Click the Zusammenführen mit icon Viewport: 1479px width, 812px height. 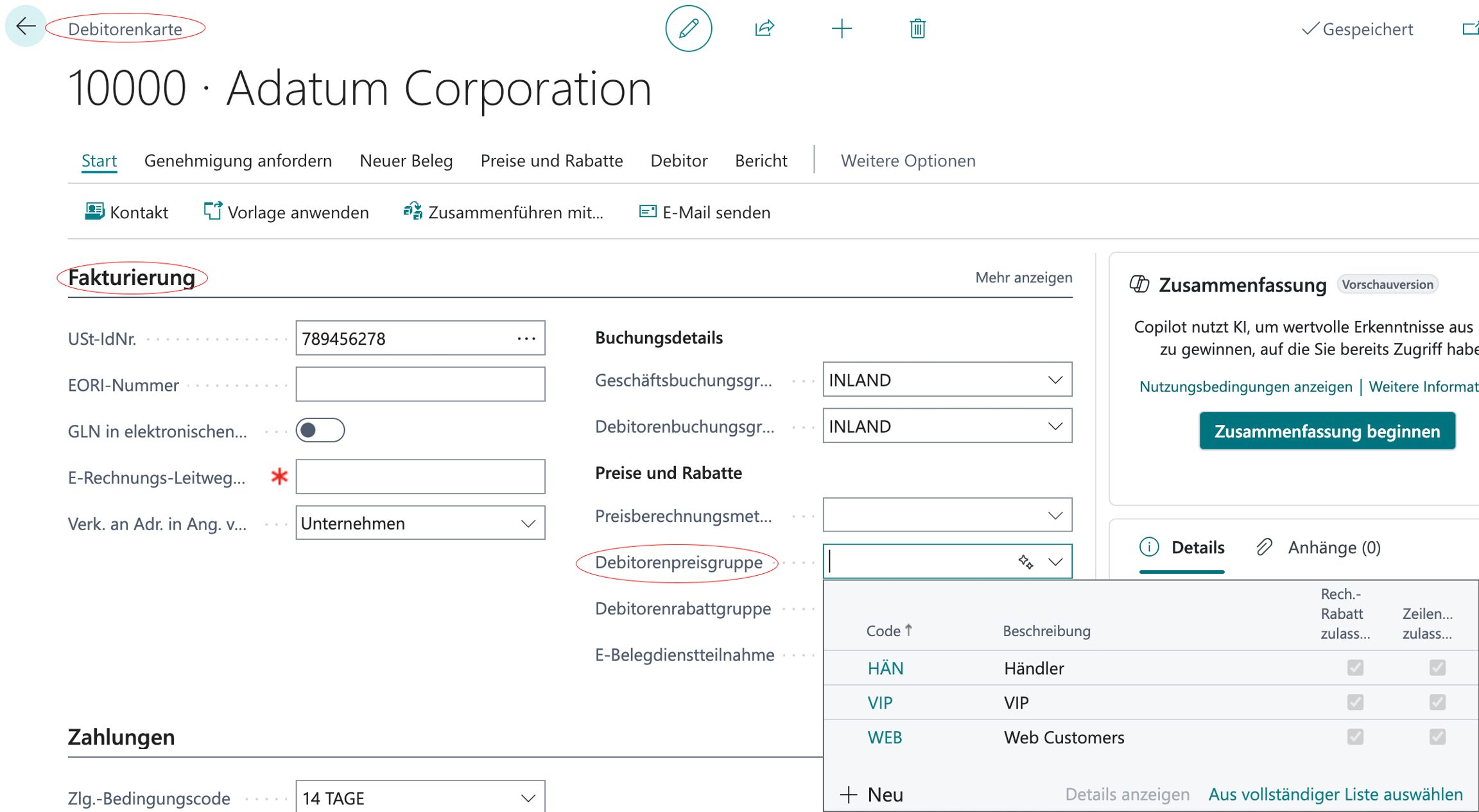pos(413,212)
